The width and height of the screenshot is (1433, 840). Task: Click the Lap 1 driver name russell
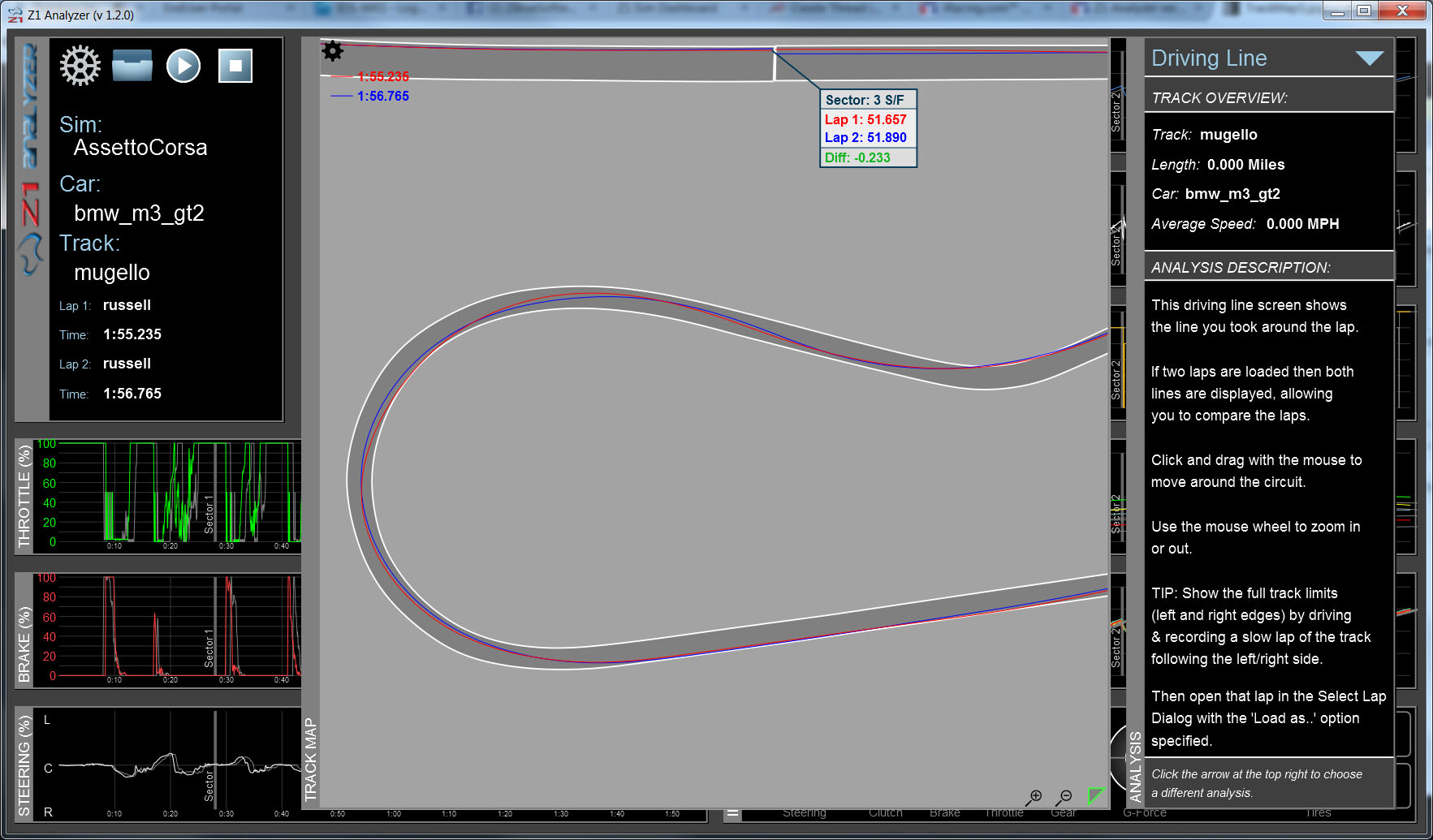point(127,305)
